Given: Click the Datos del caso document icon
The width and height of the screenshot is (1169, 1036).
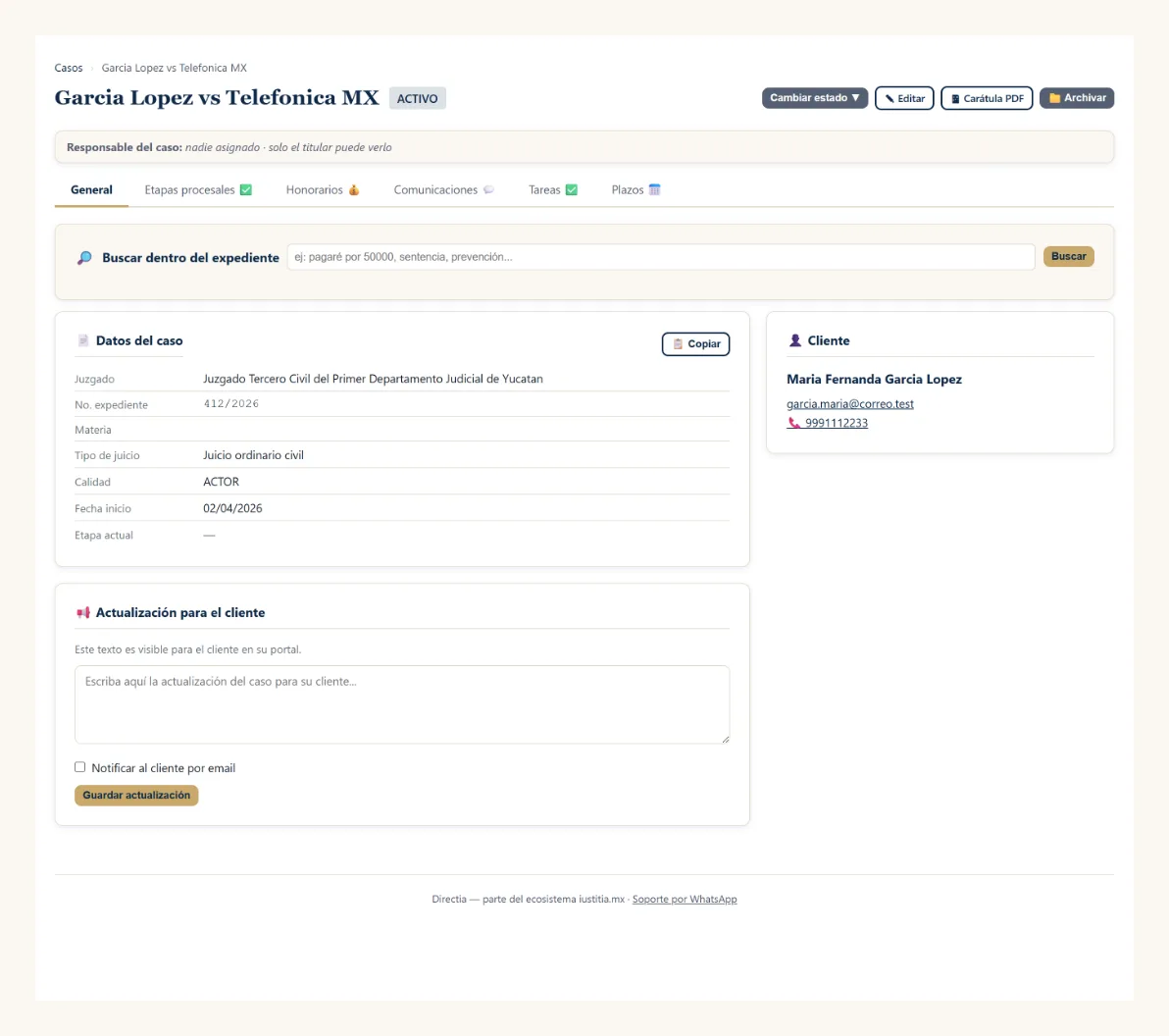Looking at the screenshot, I should [x=82, y=340].
